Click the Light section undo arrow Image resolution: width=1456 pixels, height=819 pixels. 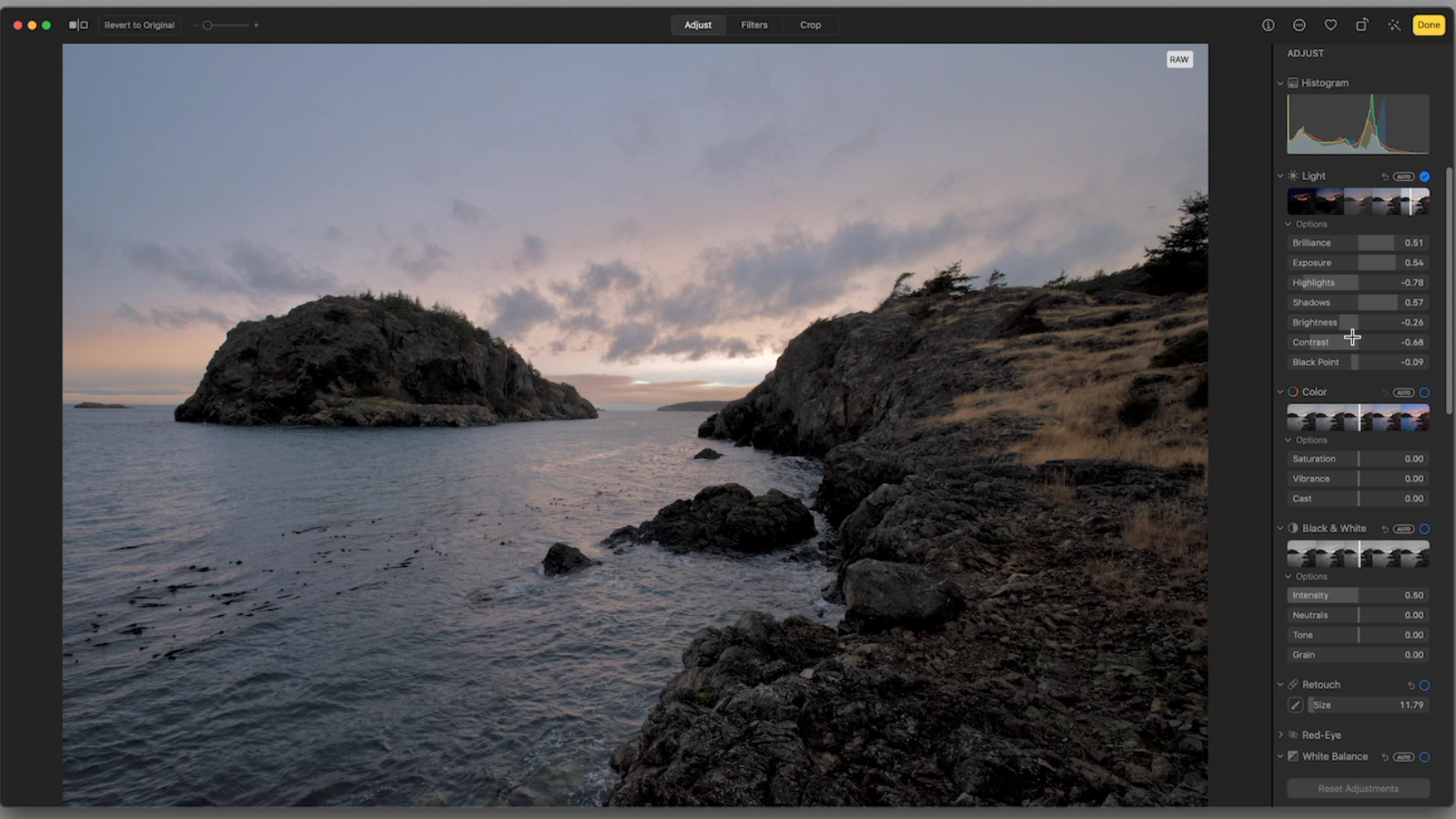(1385, 177)
